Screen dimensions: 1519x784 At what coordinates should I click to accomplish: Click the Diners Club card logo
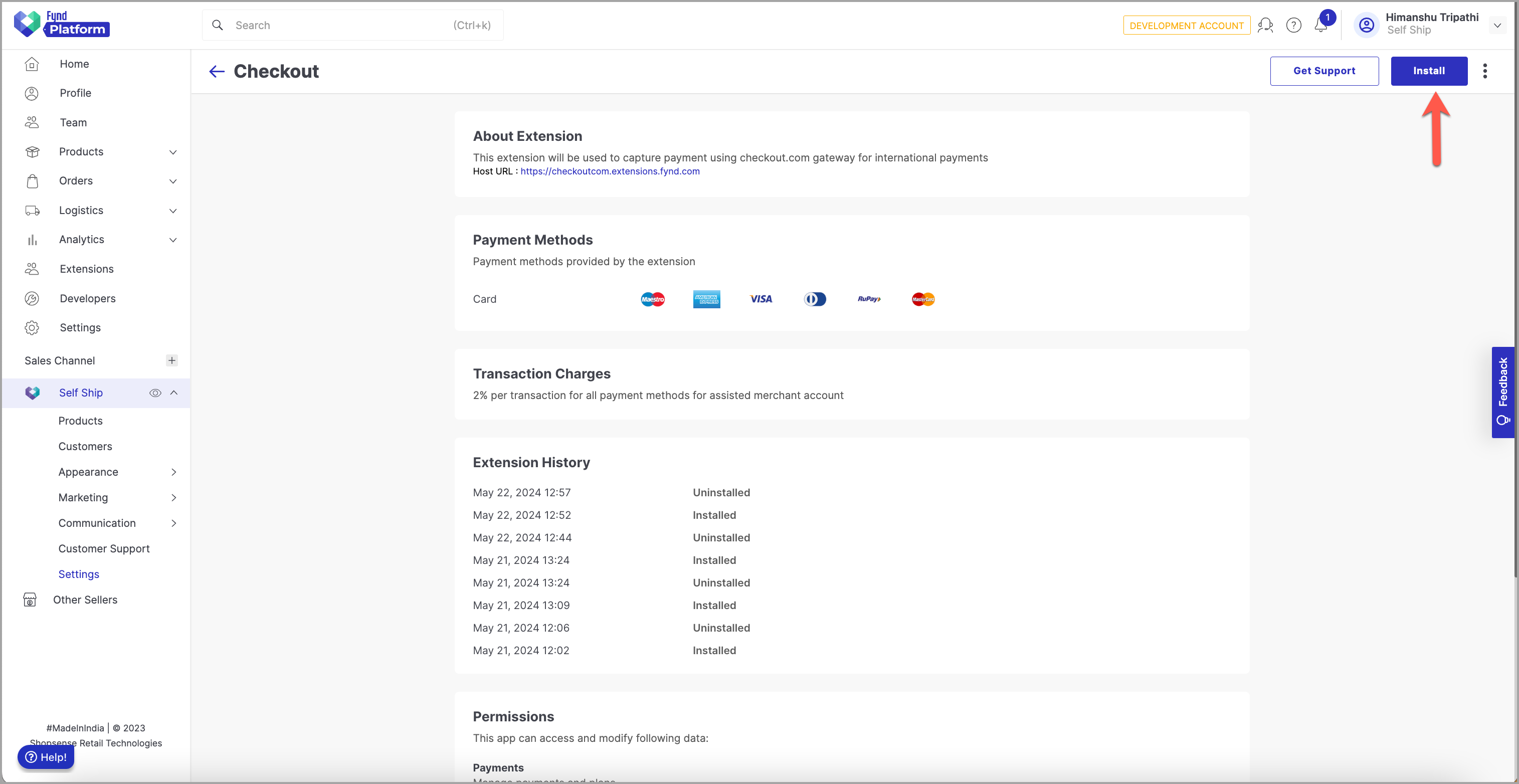pyautogui.click(x=815, y=299)
